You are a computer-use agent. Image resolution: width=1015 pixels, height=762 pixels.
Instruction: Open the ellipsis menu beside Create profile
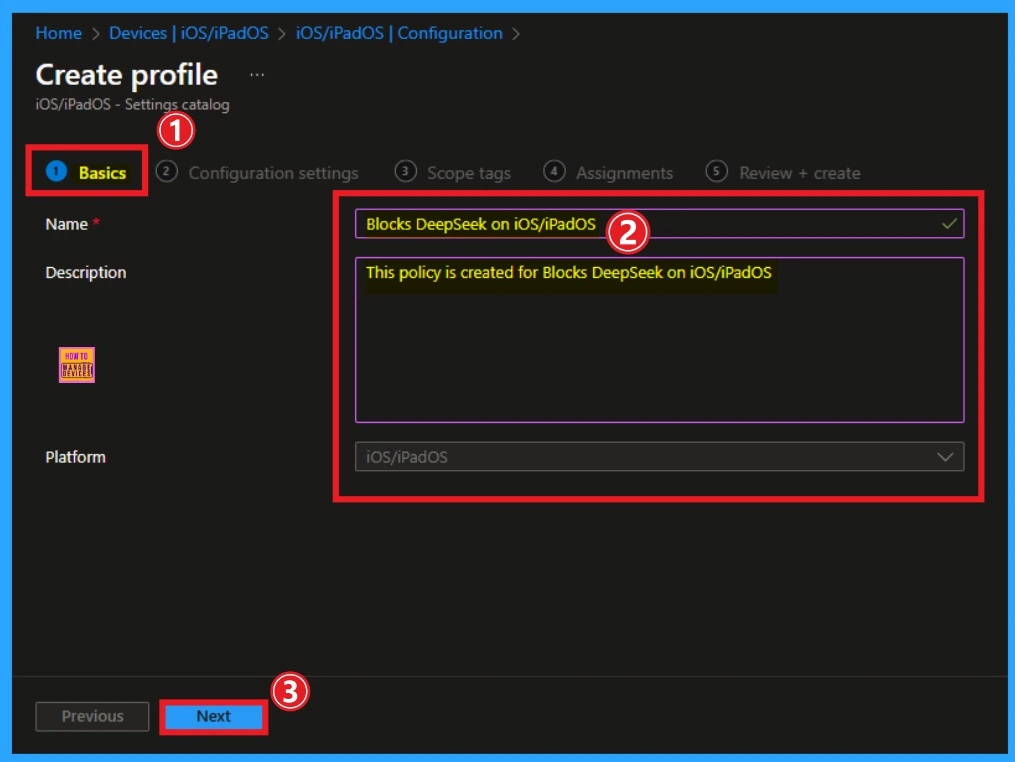257,75
